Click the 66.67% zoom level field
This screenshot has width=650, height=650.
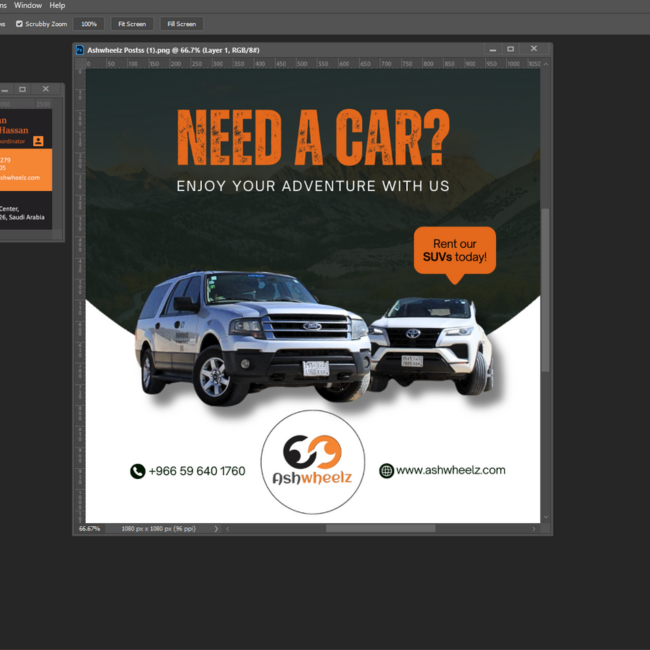click(x=90, y=529)
